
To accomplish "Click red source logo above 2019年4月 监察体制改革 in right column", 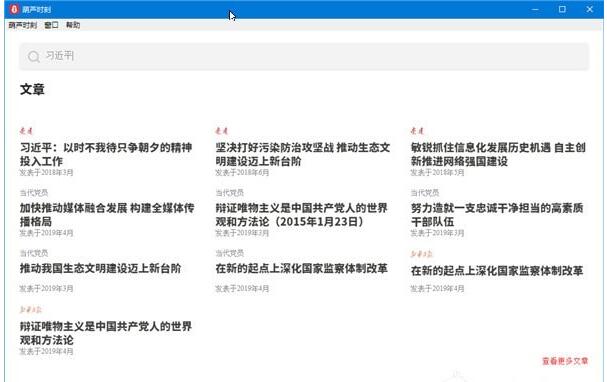I will coord(422,254).
